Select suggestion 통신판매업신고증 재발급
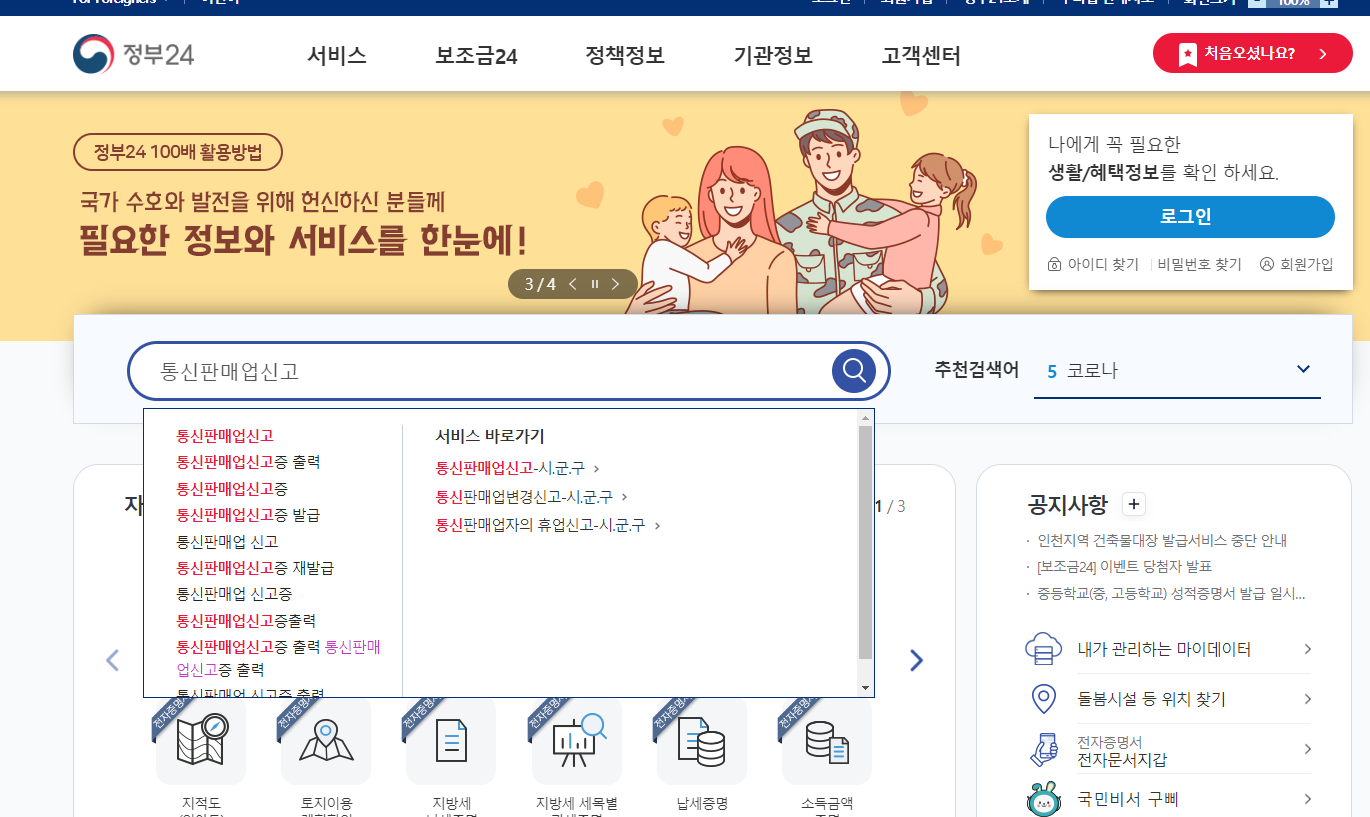Screen dimensions: 1370x817 (255, 568)
